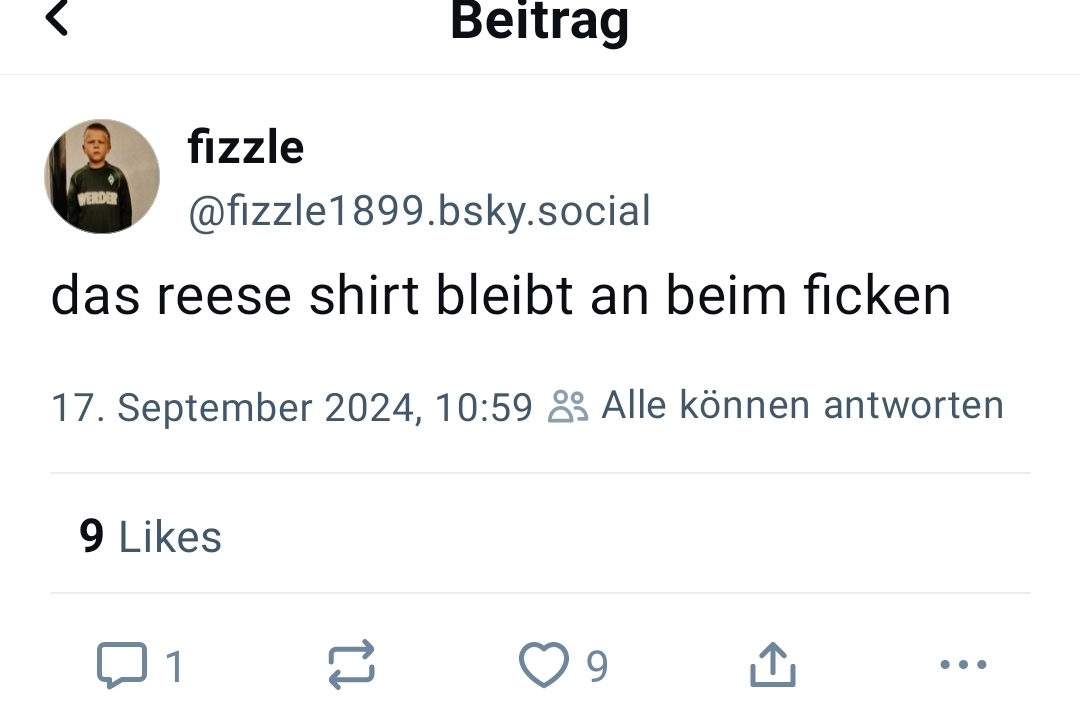This screenshot has width=1080, height=720.
Task: Open the @fizzle1899.bsky.social handle
Action: coord(419,211)
